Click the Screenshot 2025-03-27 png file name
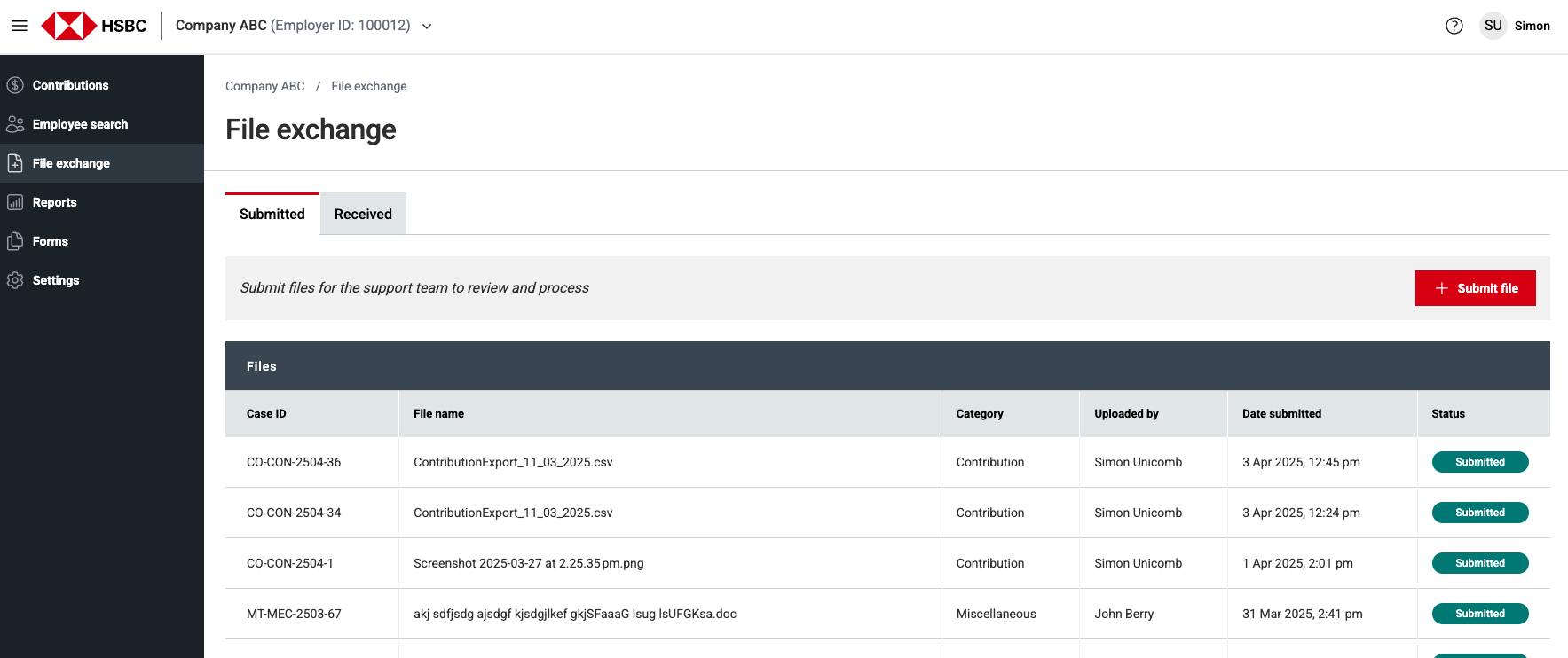Viewport: 1568px width, 658px height. pyautogui.click(x=529, y=563)
